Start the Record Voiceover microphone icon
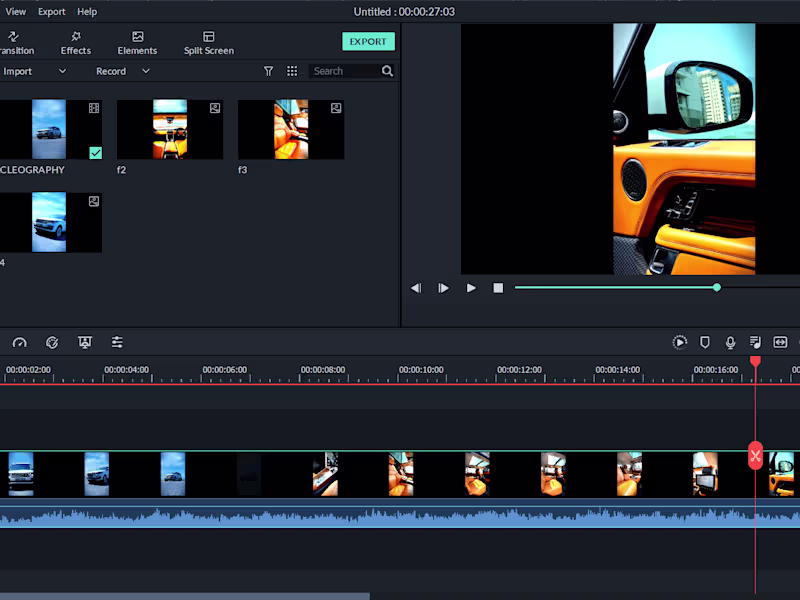 [731, 342]
